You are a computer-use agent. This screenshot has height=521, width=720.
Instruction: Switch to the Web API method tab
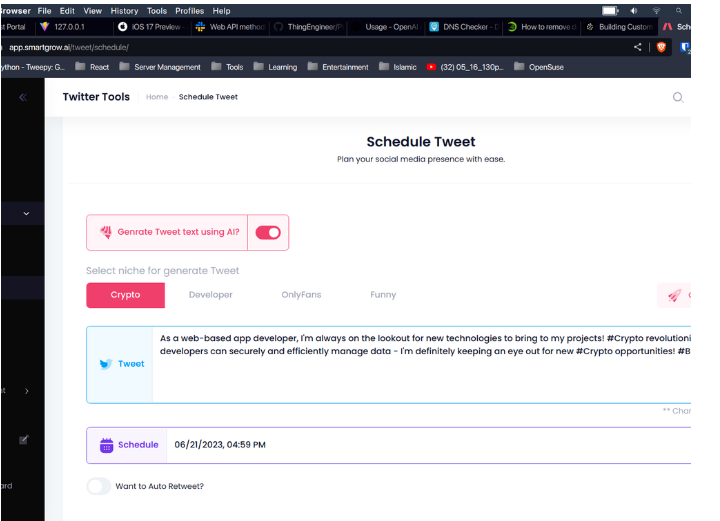pos(231,27)
